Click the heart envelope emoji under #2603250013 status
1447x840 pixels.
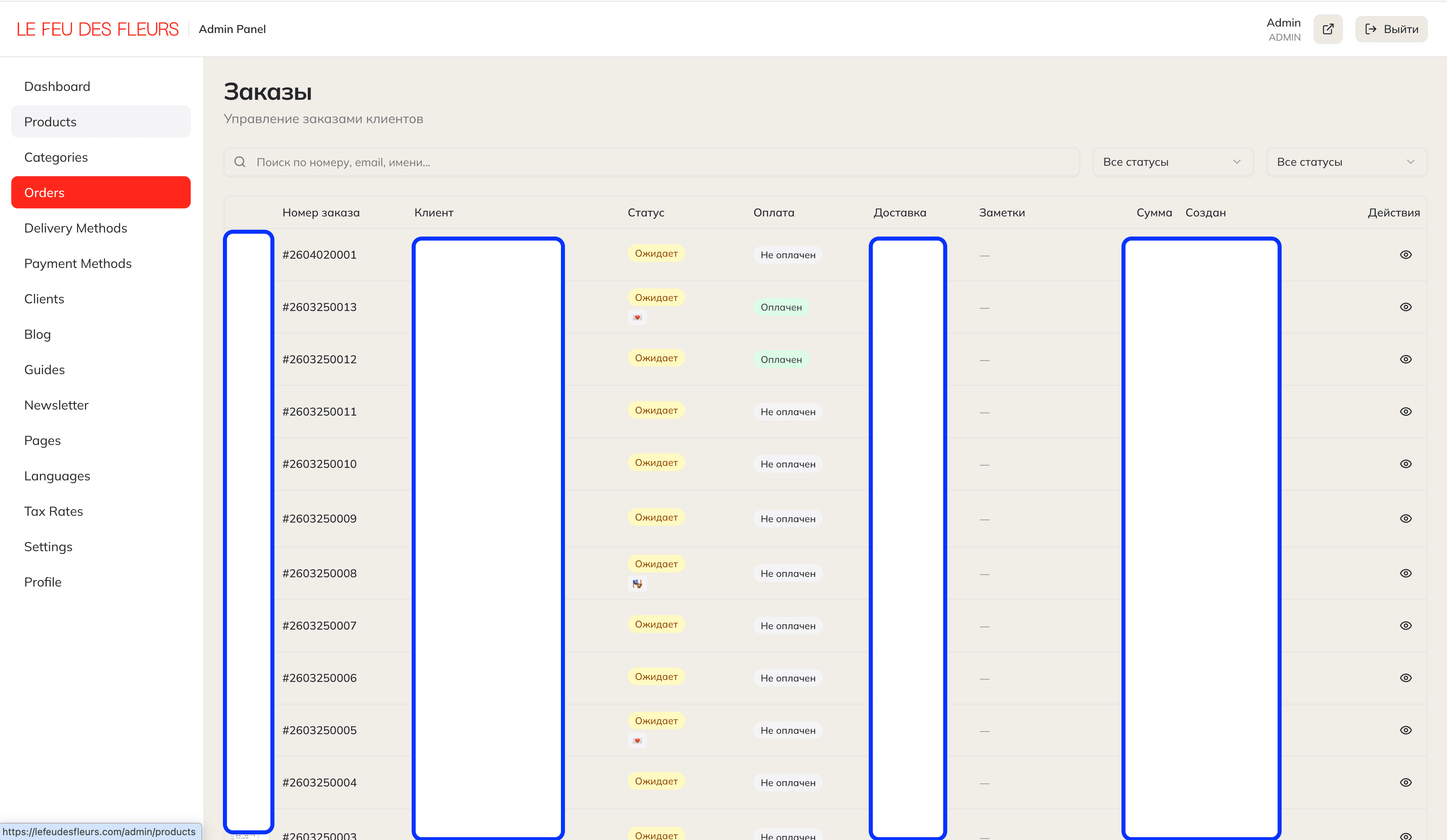637,317
